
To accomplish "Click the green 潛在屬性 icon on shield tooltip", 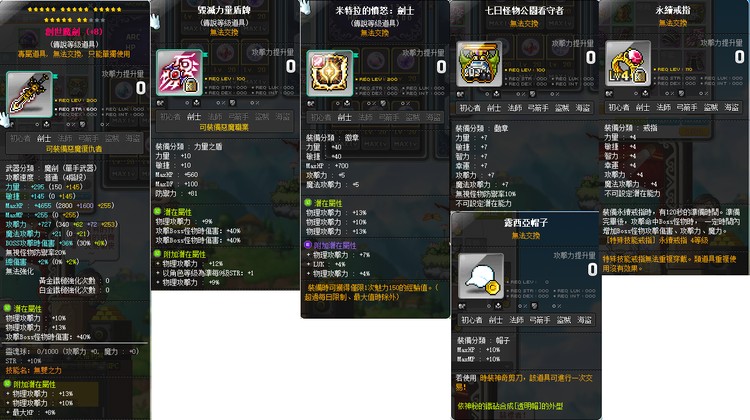I will (x=157, y=211).
